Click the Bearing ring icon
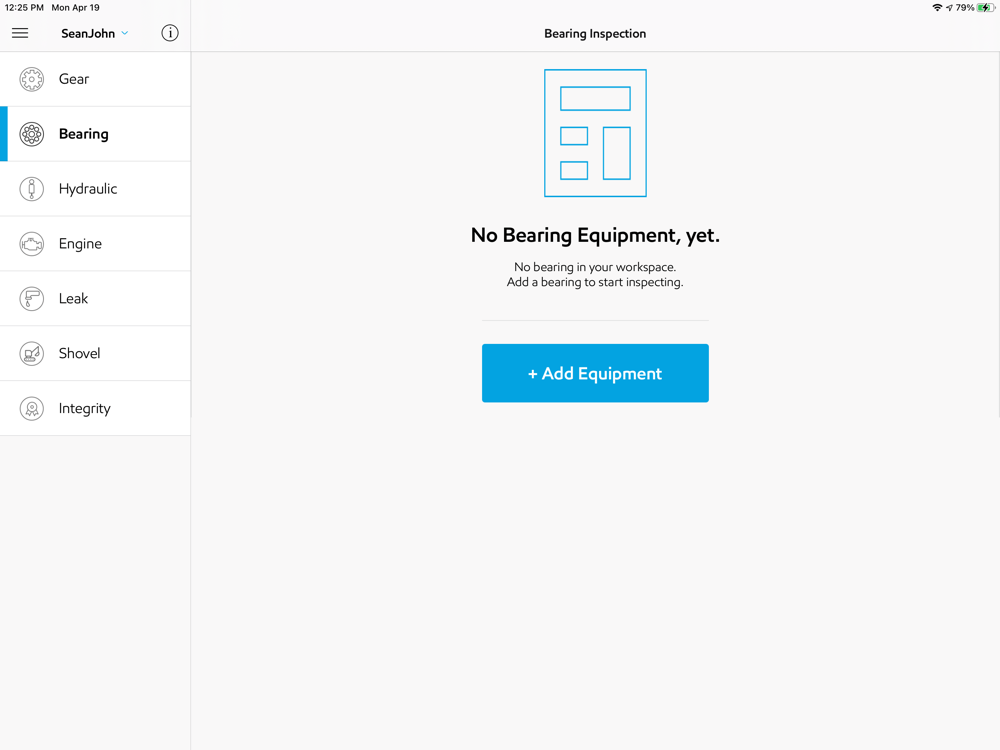Screen dimensions: 1000x750 click(31, 134)
